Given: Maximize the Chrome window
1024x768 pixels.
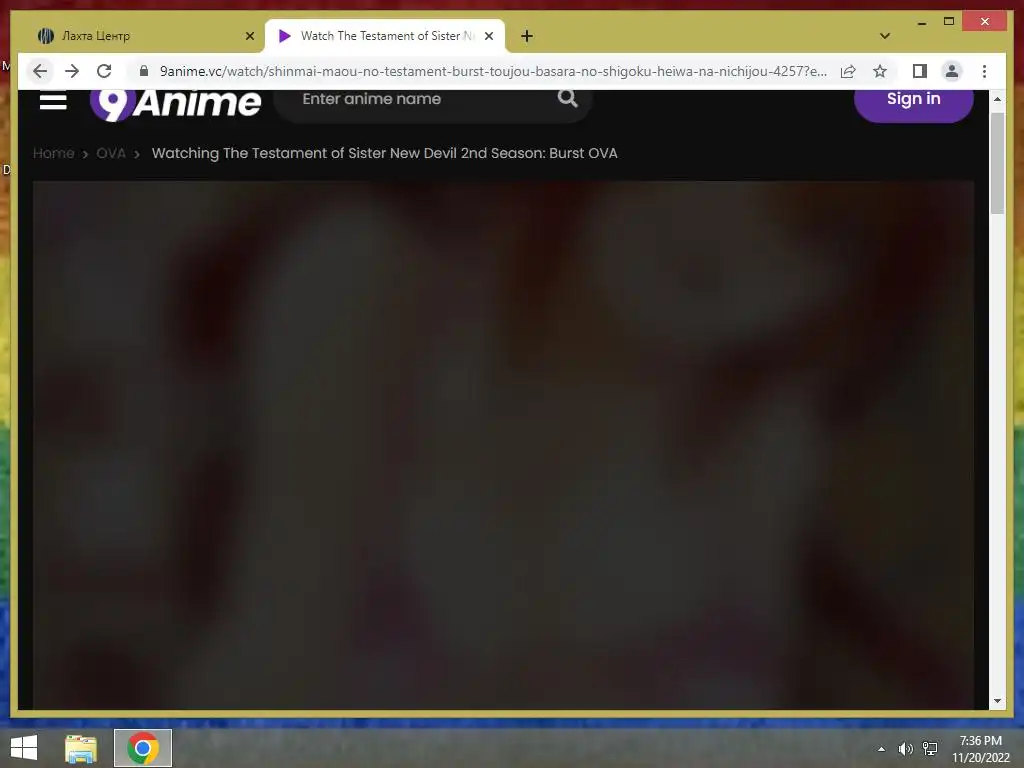Looking at the screenshot, I should 949,22.
